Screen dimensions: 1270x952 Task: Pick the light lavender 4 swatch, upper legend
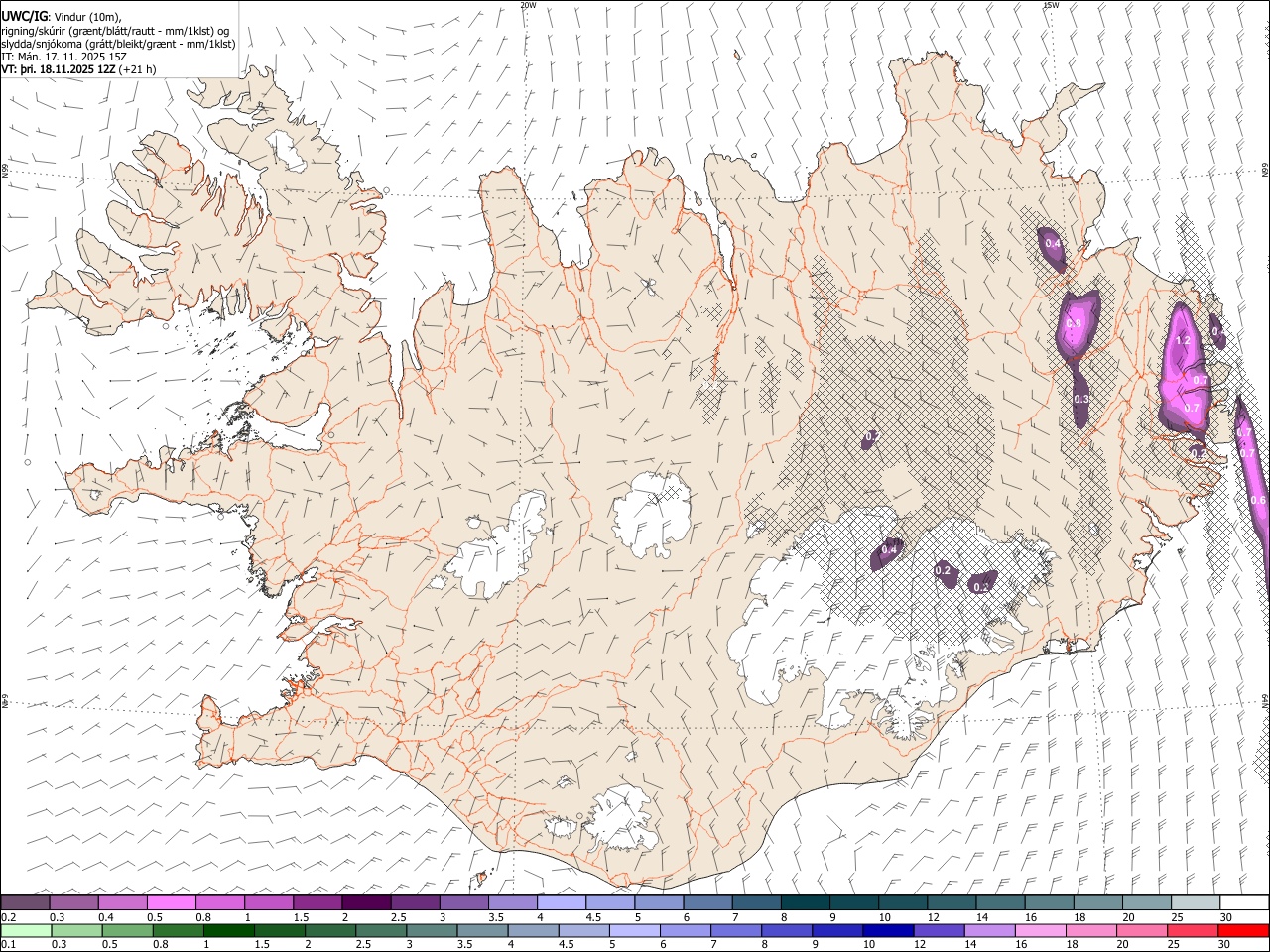(x=562, y=902)
